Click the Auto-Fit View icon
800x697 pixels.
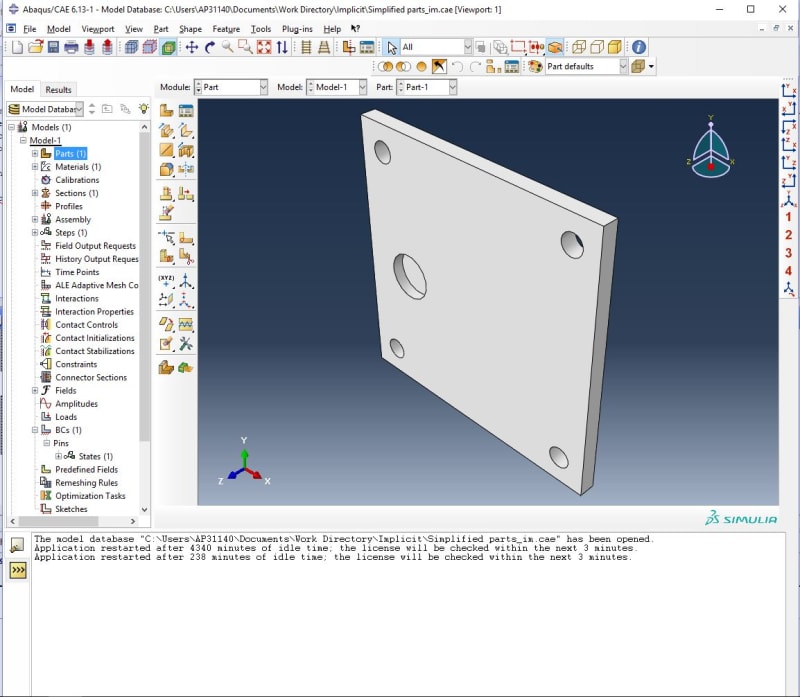click(x=264, y=47)
